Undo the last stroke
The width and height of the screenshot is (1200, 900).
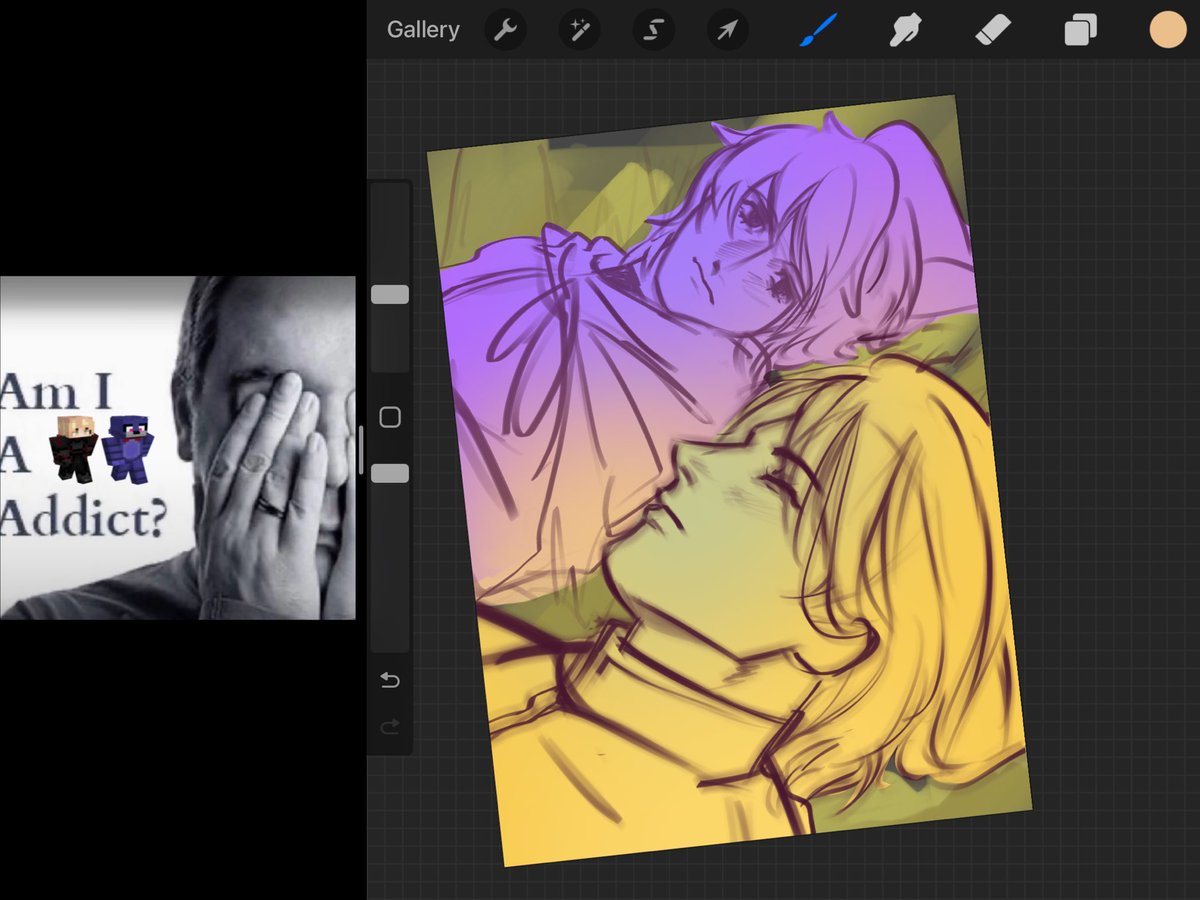[390, 681]
